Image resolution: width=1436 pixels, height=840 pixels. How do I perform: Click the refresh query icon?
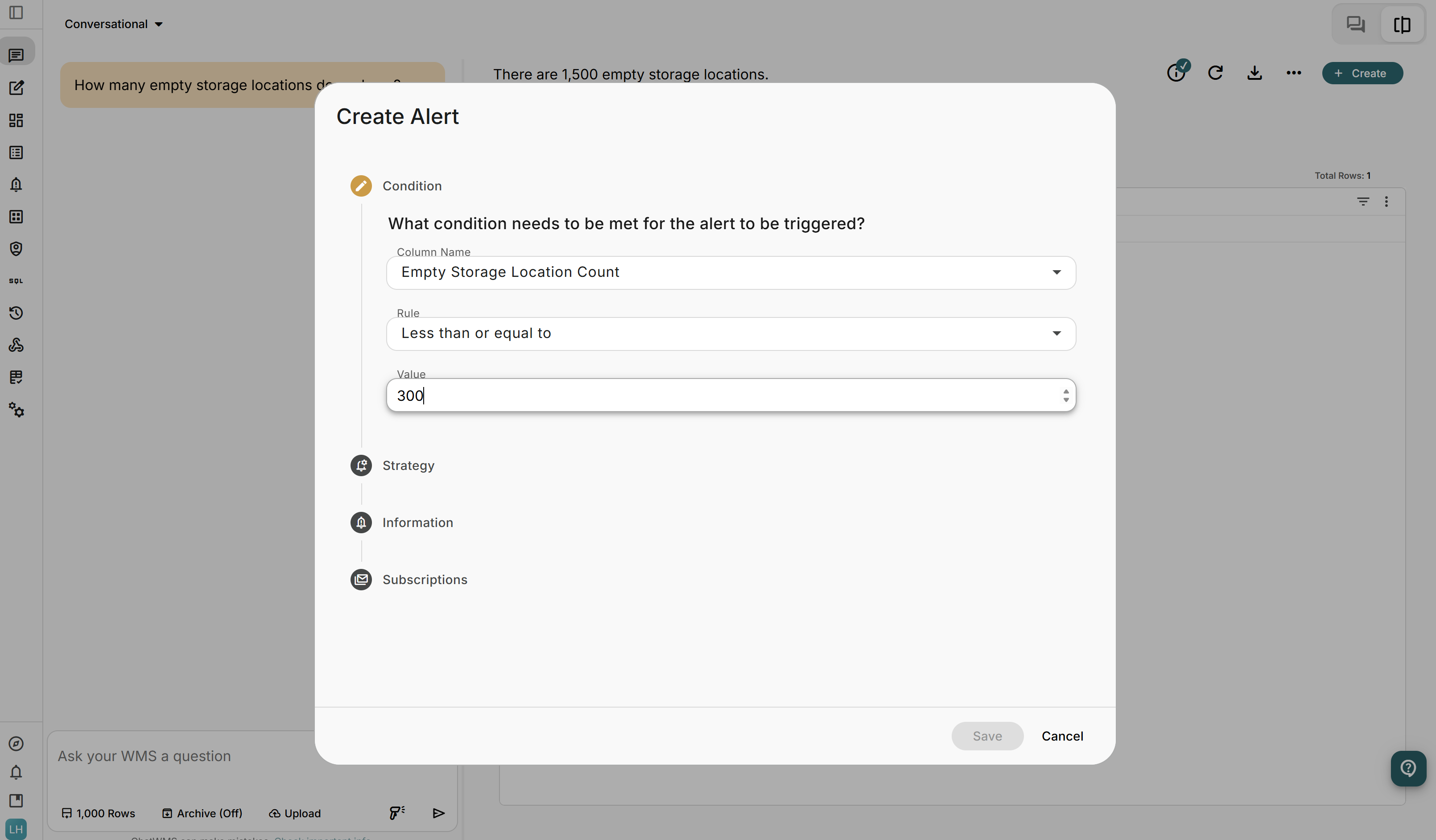(1215, 73)
